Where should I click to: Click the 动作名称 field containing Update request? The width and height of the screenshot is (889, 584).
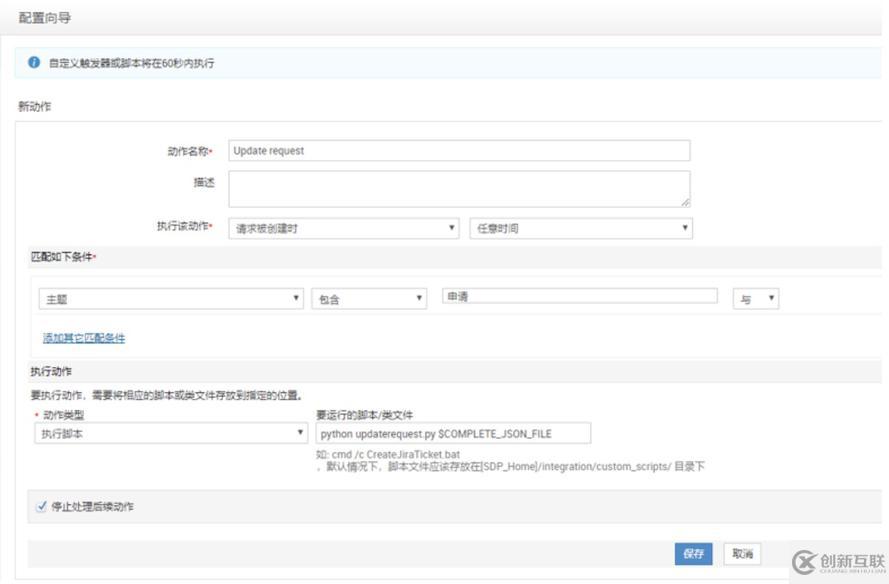point(459,151)
